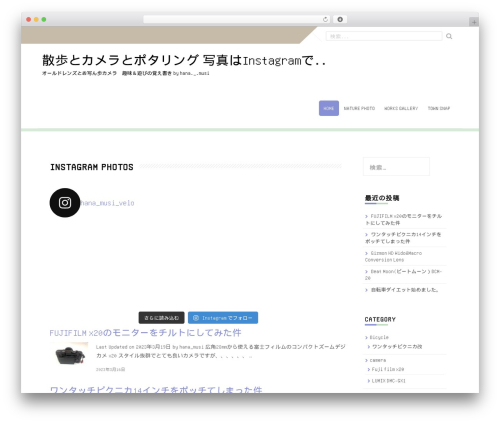Click the site tagline under the title

pyautogui.click(x=125, y=73)
